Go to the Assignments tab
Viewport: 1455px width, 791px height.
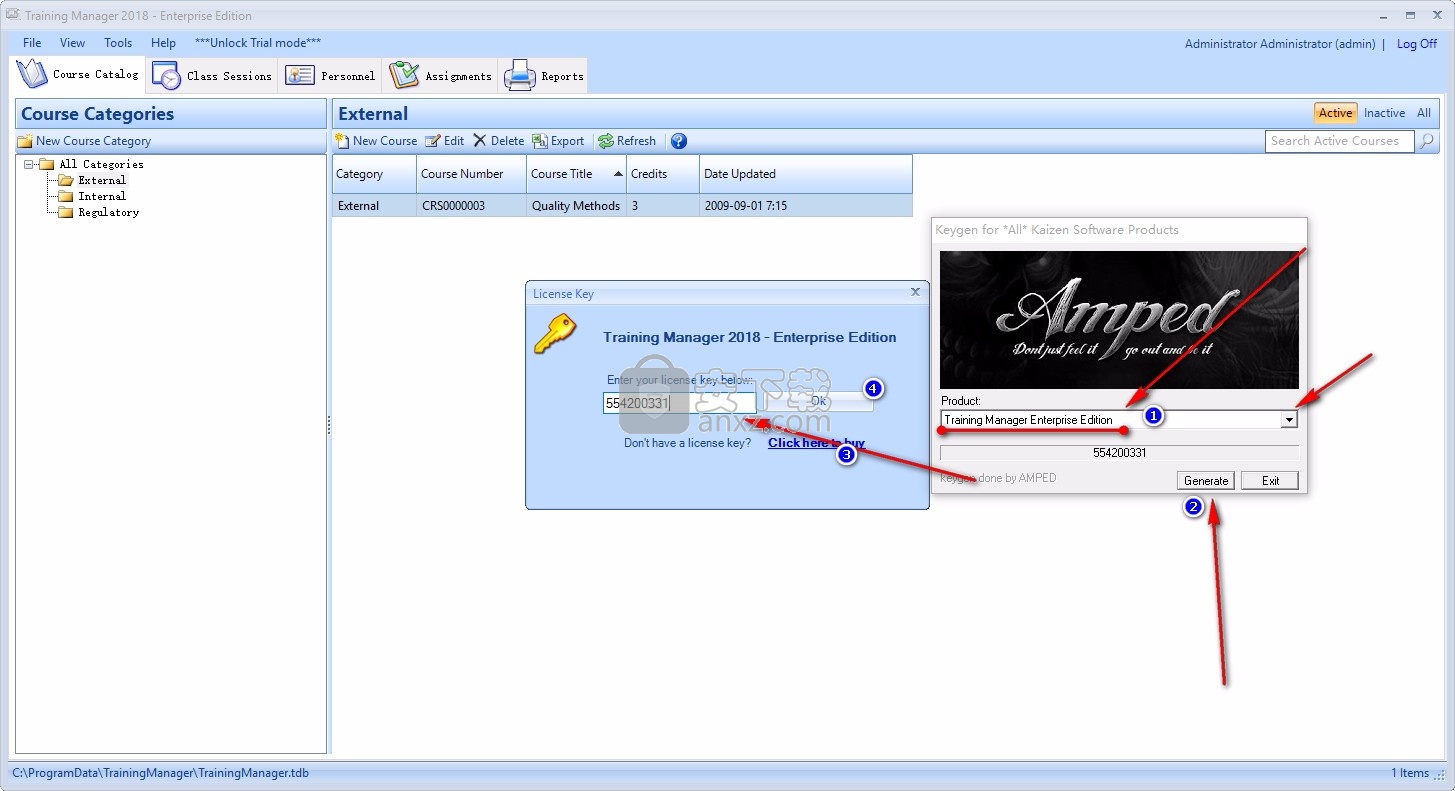[x=440, y=76]
